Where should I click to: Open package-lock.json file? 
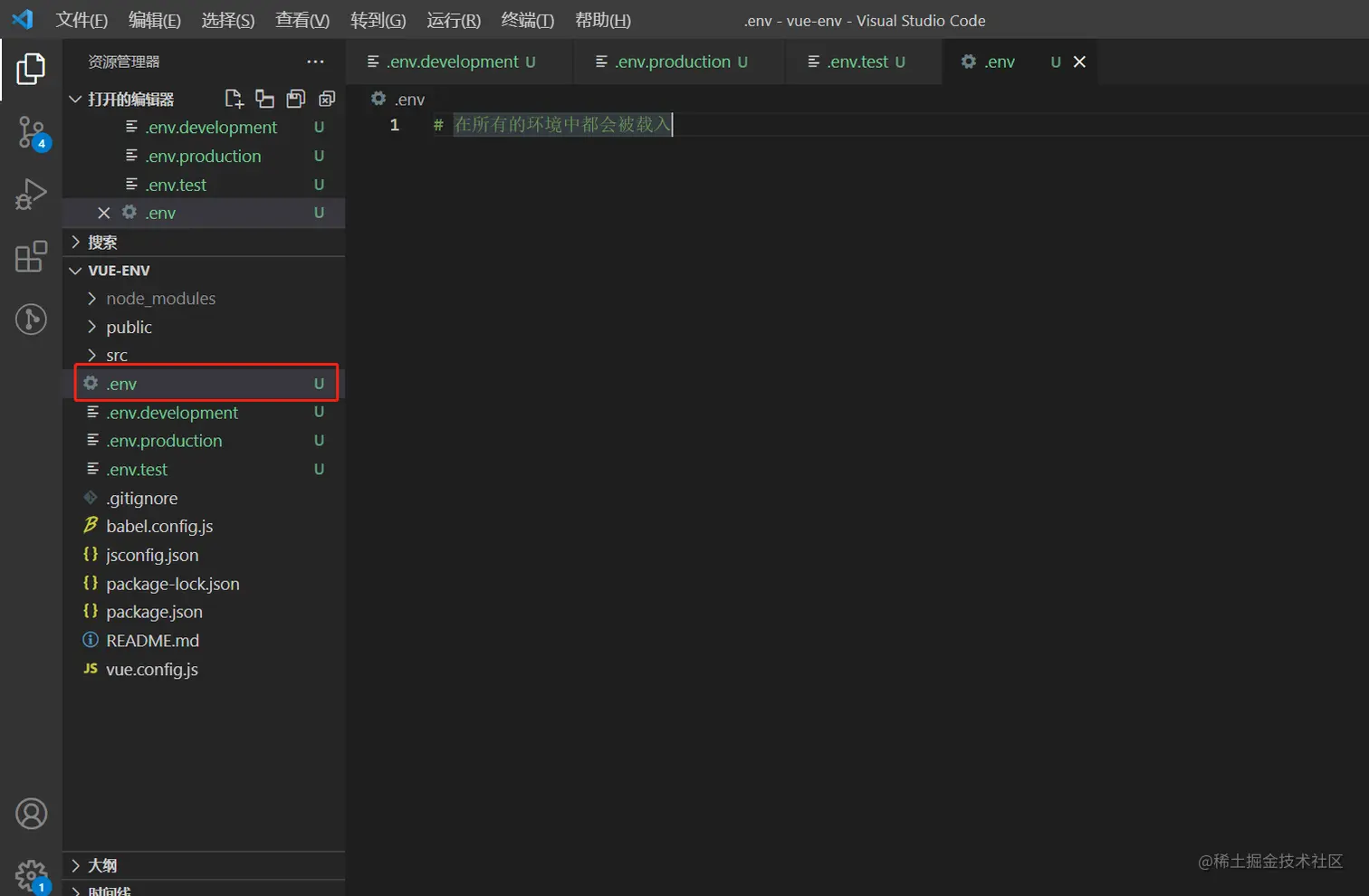205,584
